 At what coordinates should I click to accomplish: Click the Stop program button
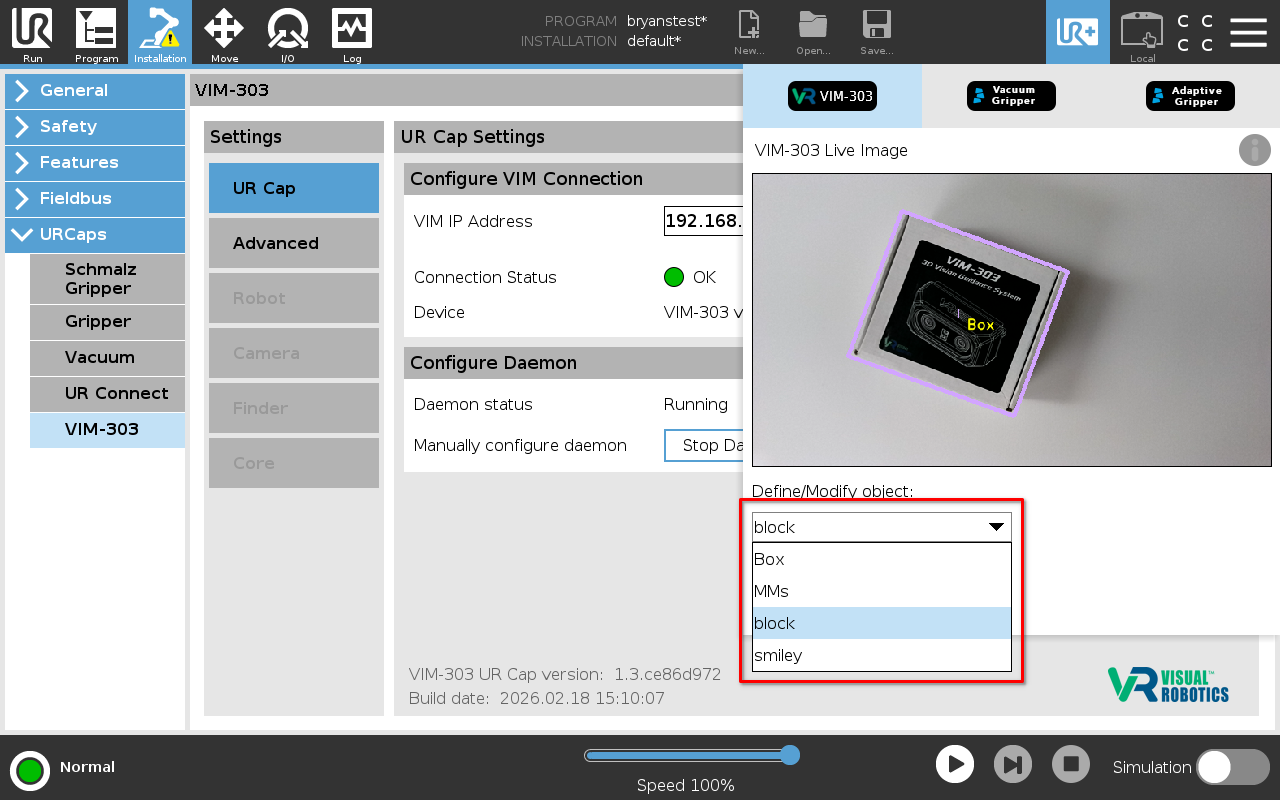pyautogui.click(x=1071, y=765)
